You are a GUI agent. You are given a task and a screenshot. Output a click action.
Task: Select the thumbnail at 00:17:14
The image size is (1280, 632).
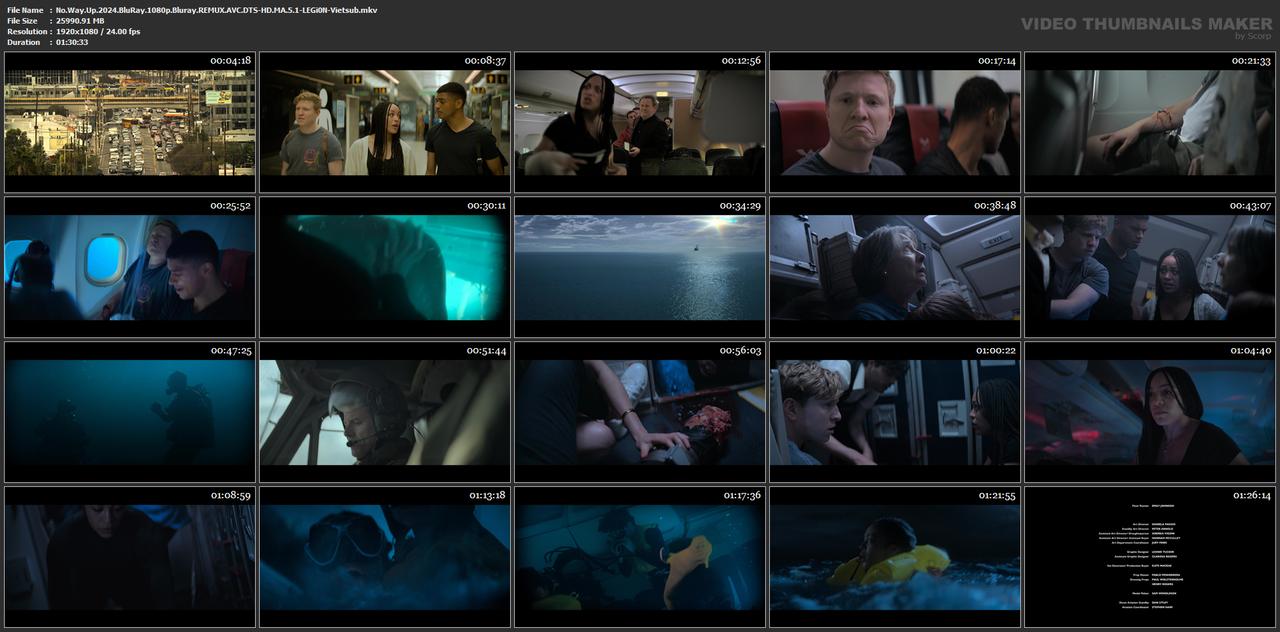895,122
